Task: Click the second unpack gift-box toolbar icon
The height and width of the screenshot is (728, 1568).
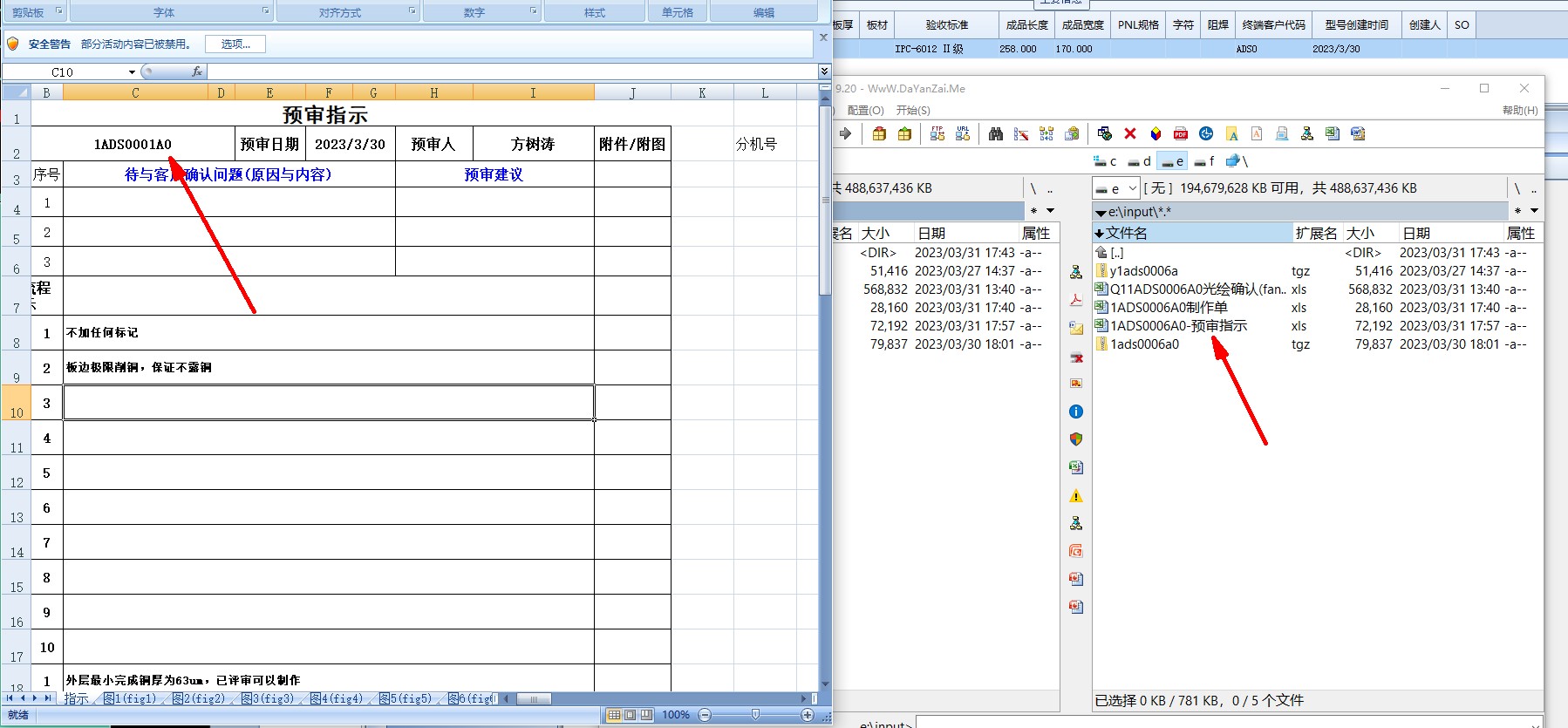Action: pos(904,133)
